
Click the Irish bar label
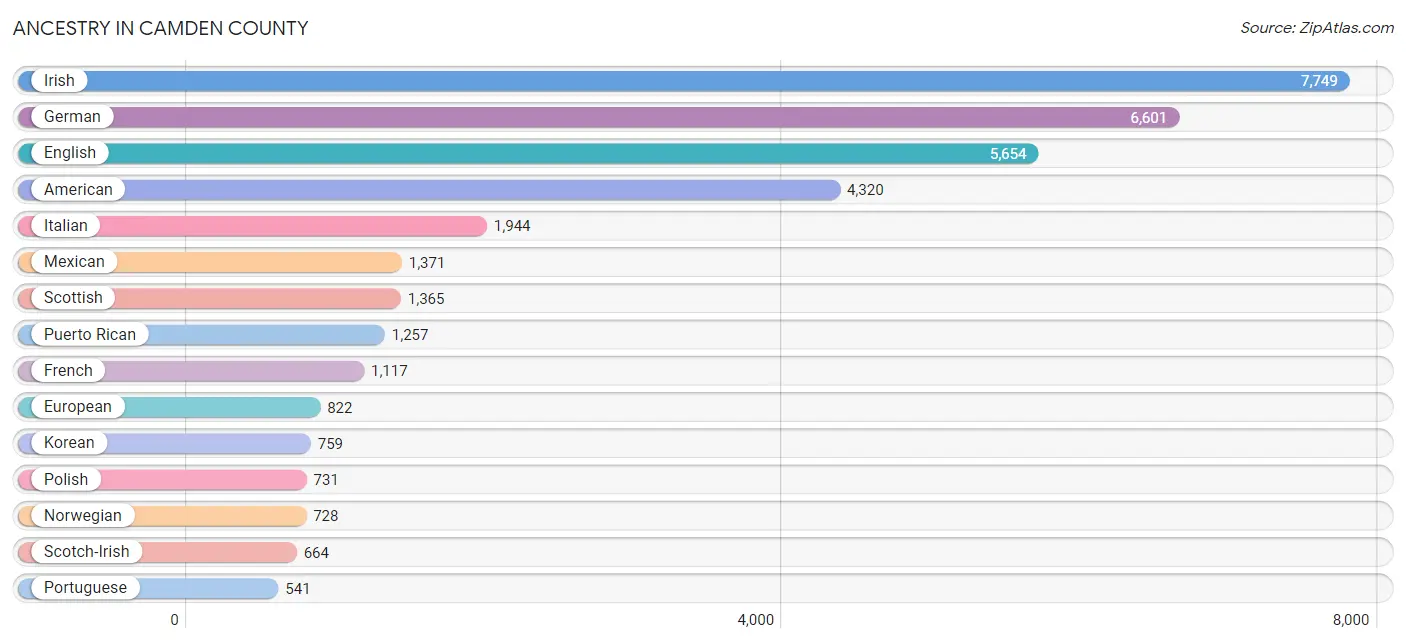[59, 81]
